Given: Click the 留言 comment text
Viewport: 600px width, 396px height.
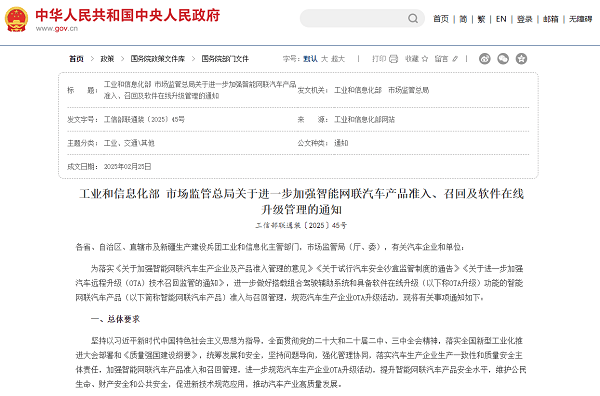Looking at the screenshot, I should 441,59.
